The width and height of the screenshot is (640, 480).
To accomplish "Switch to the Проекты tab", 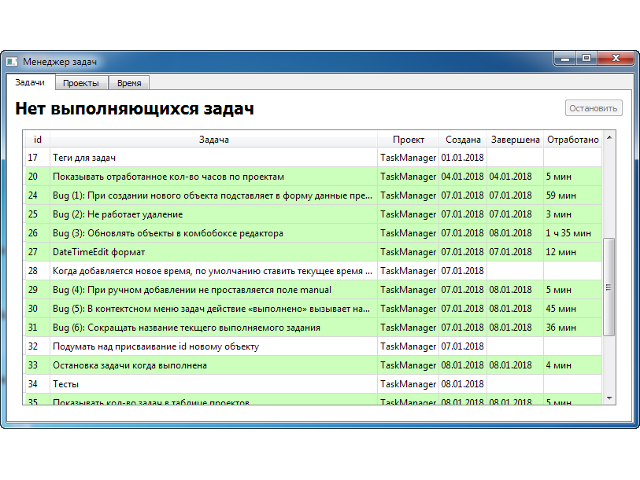I will (x=81, y=83).
